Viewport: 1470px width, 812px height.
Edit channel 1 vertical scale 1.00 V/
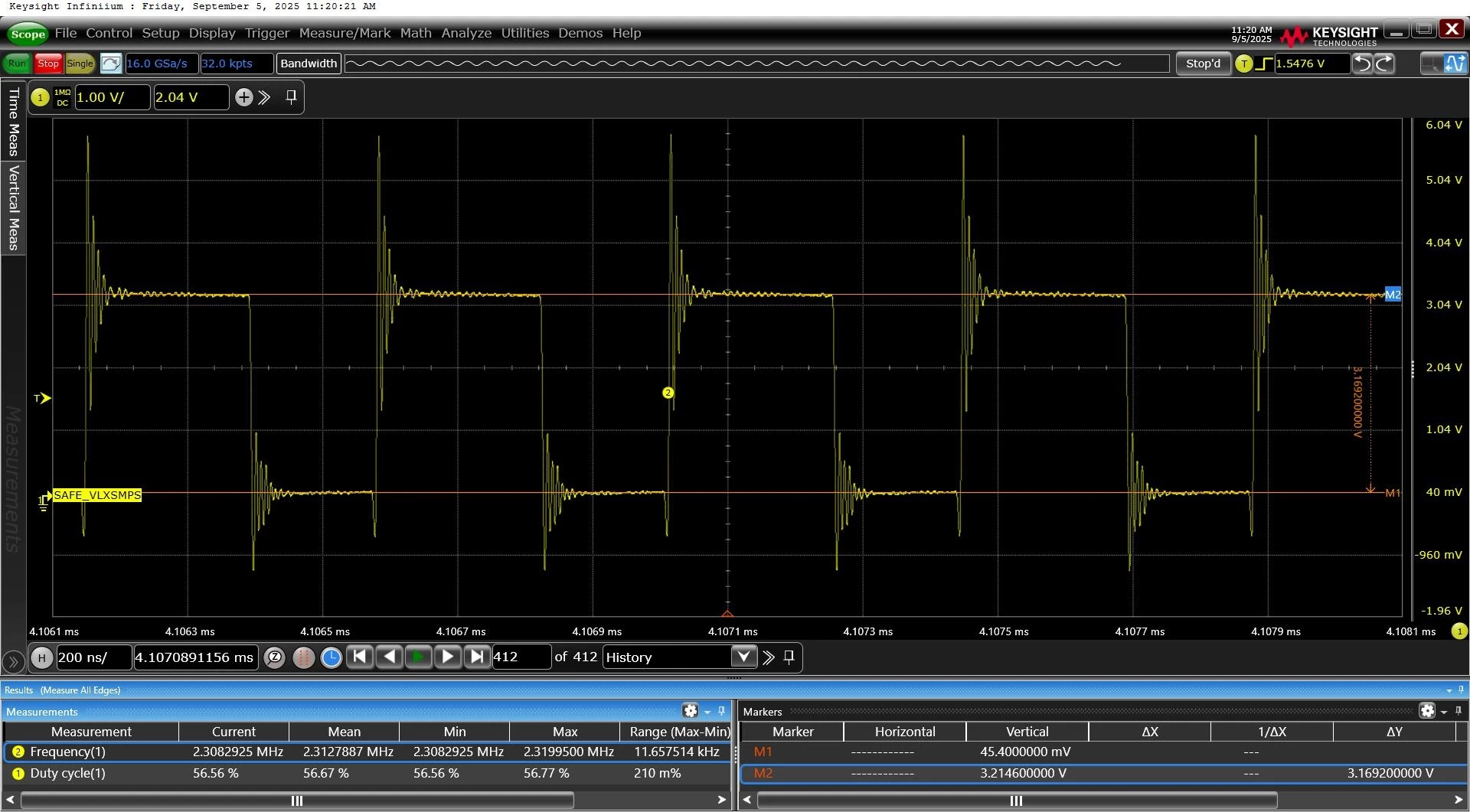[x=113, y=97]
